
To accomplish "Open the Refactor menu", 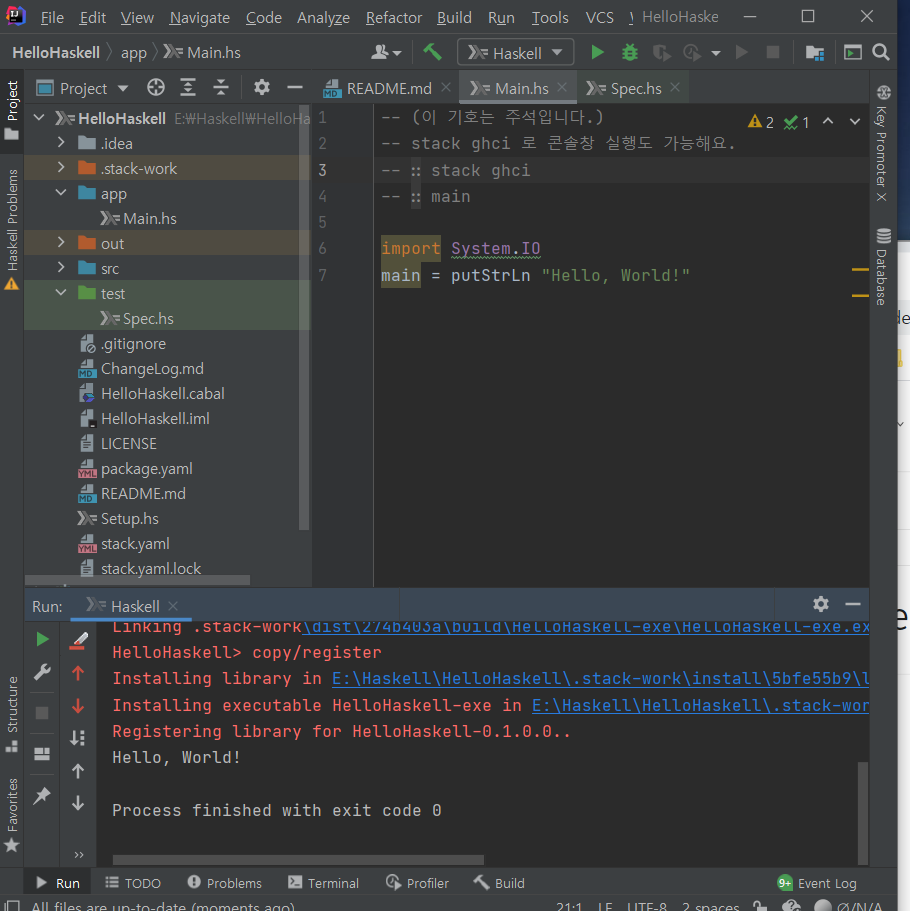I will click(x=393, y=17).
